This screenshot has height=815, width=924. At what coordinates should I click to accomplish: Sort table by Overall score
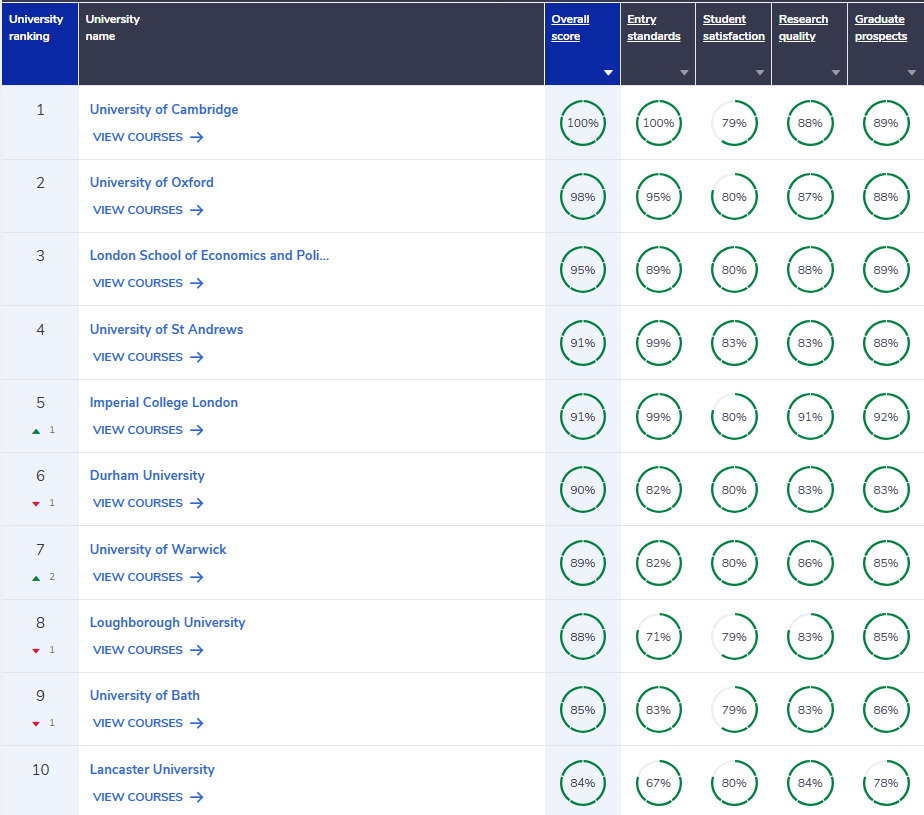[x=570, y=28]
